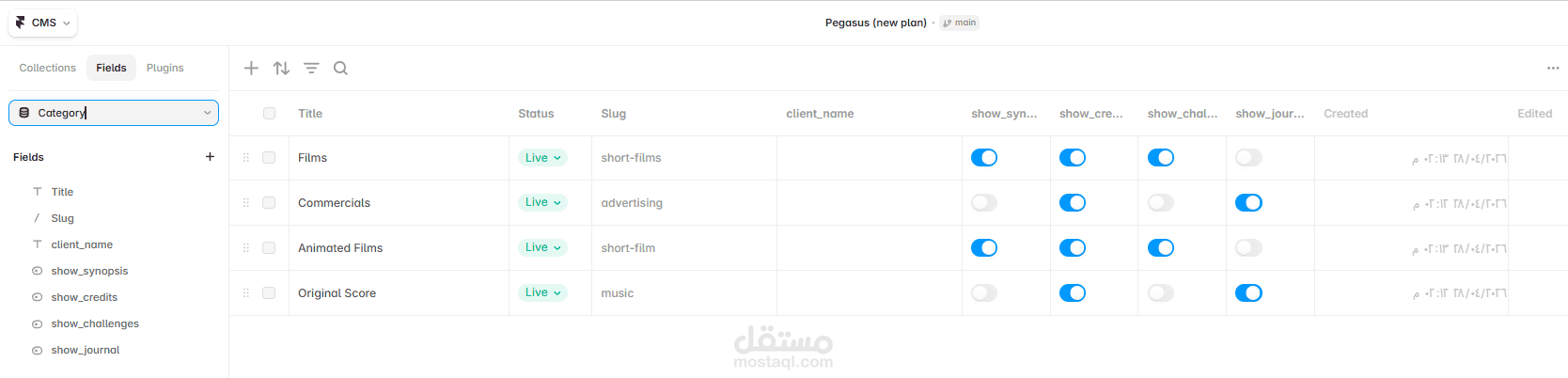
Task: Open the Category collection dropdown
Action: click(x=114, y=113)
